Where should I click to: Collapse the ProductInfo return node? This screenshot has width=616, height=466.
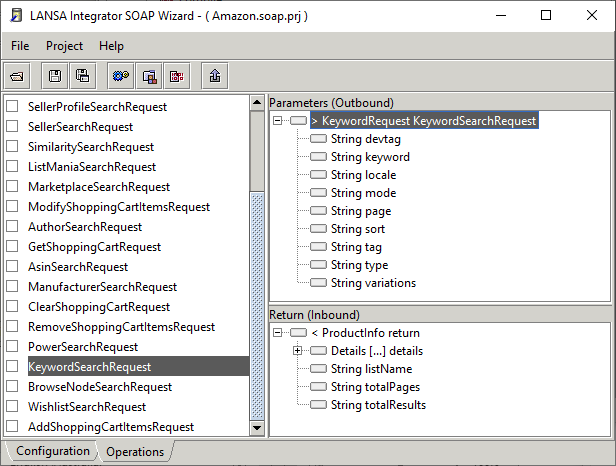click(278, 333)
